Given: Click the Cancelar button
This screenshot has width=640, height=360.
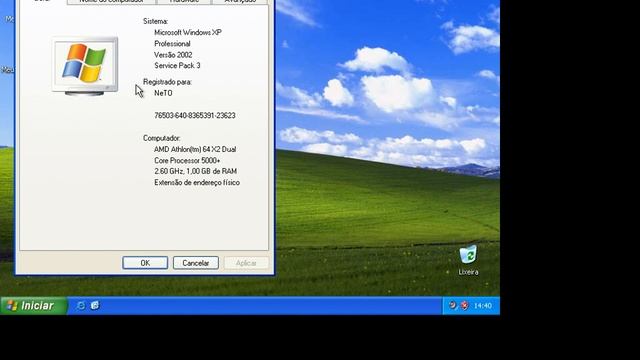Looking at the screenshot, I should [196, 263].
